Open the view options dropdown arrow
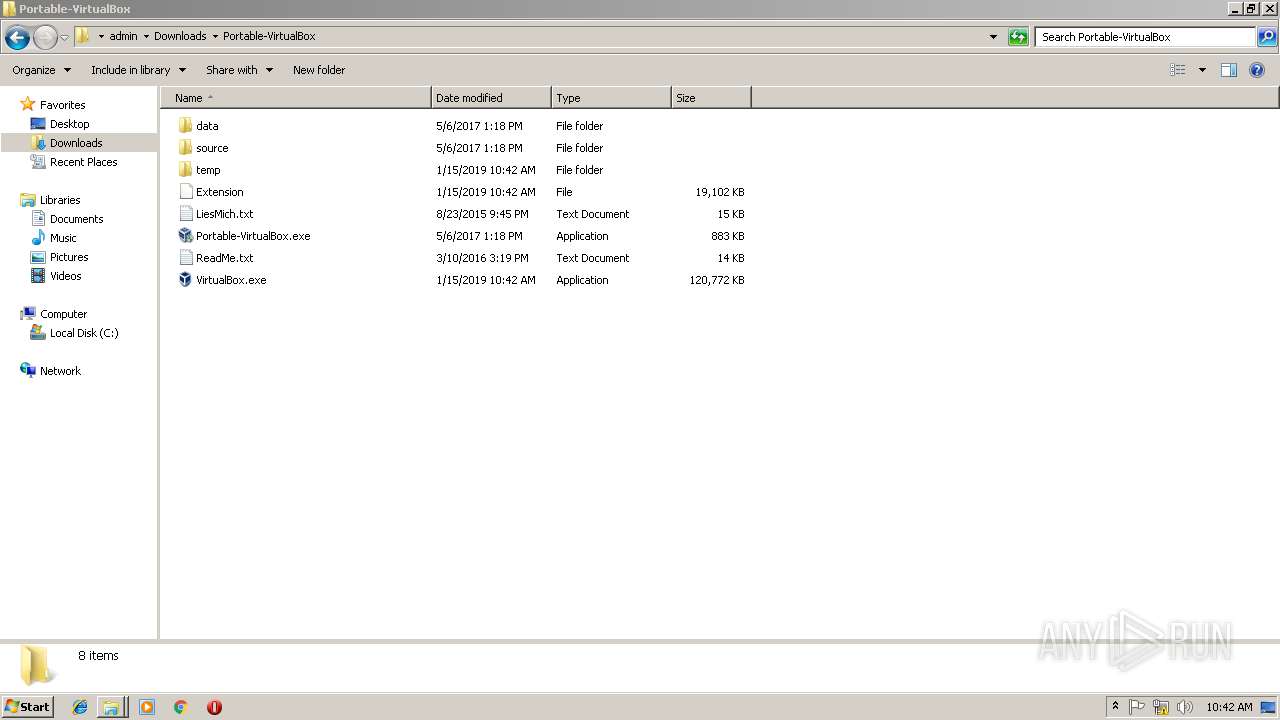 click(x=1202, y=70)
